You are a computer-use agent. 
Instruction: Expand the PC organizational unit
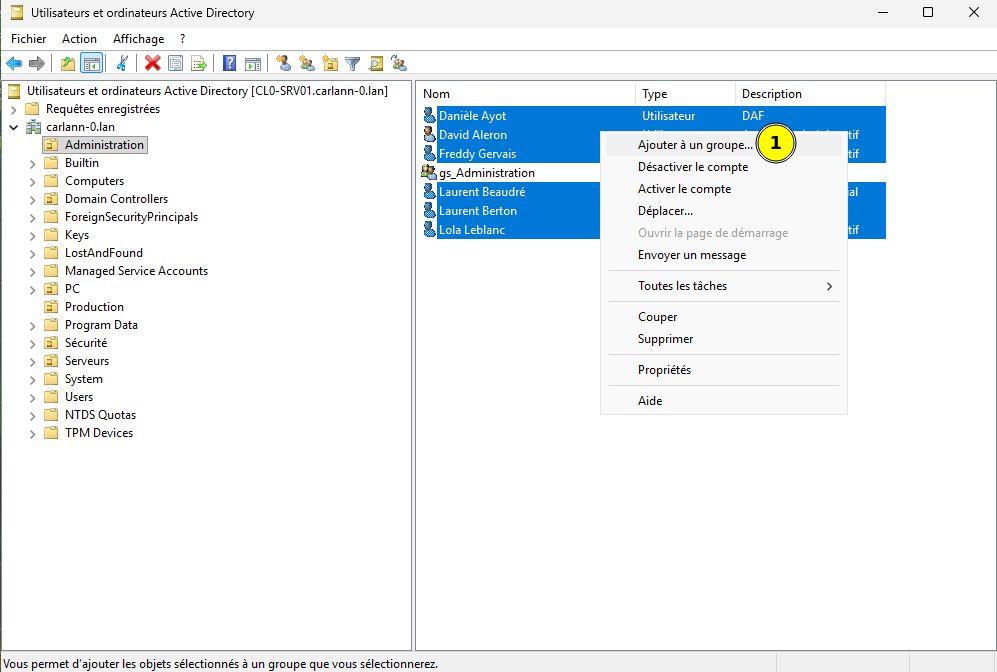pyautogui.click(x=32, y=289)
